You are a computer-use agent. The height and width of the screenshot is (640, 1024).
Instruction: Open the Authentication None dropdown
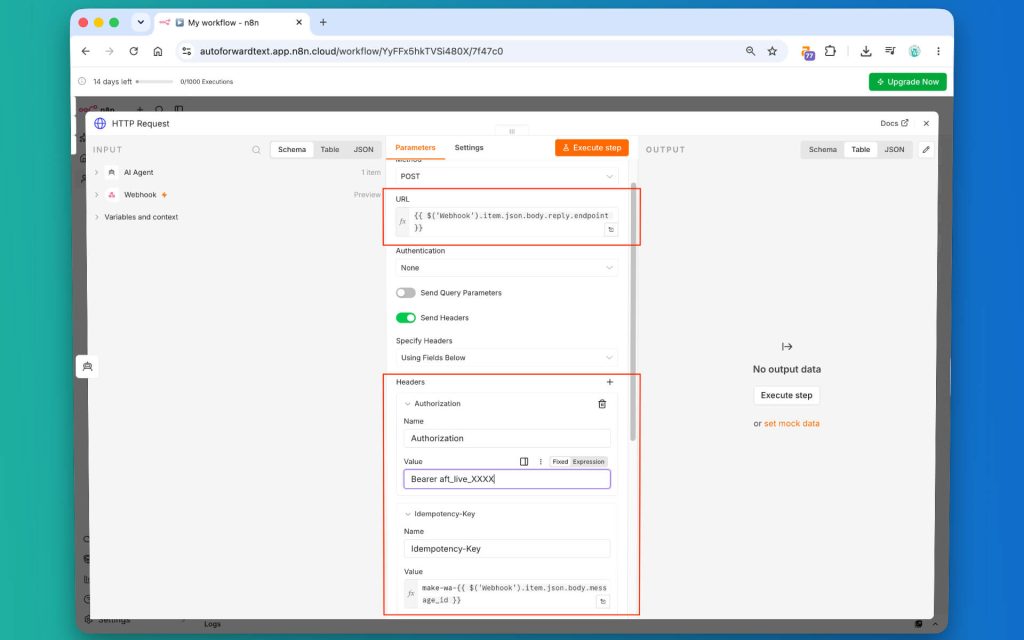point(507,268)
